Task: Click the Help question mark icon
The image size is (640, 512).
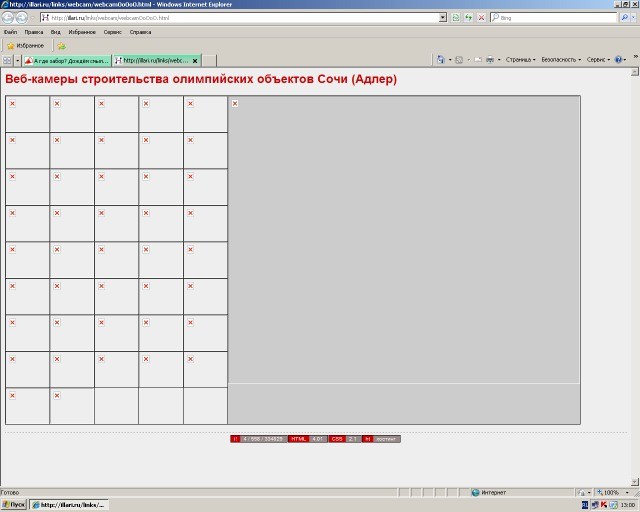Action: click(x=619, y=60)
